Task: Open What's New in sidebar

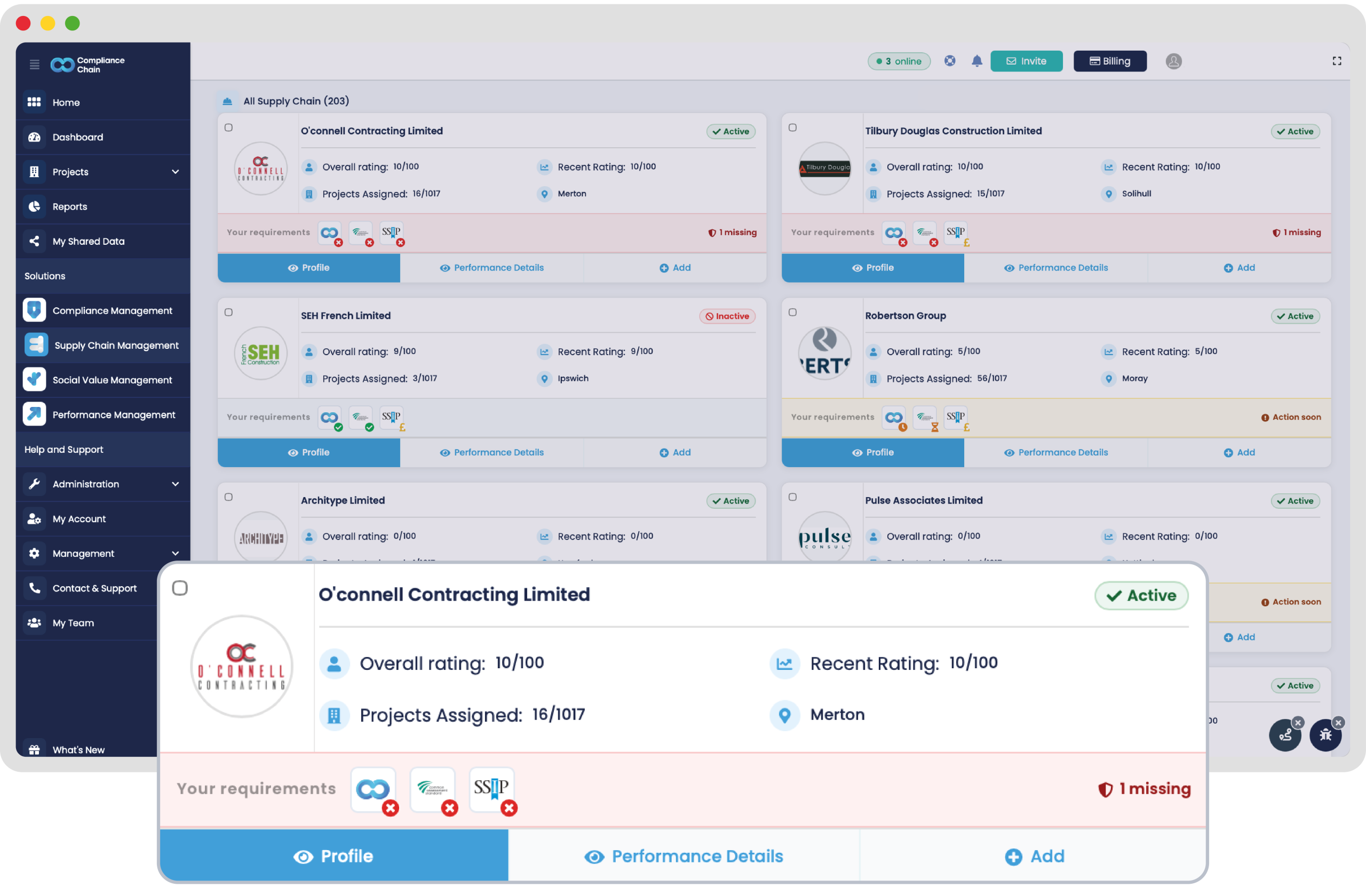Action: 86,749
